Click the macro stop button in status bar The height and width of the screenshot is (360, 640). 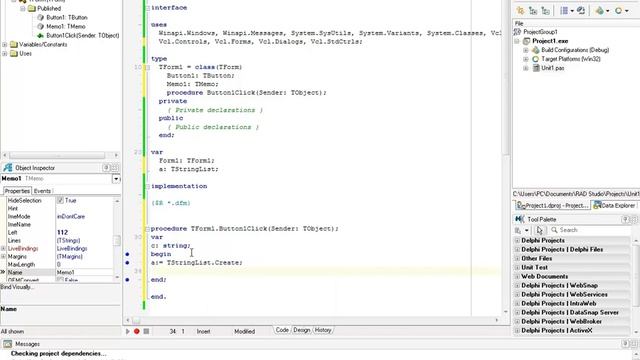click(146, 331)
